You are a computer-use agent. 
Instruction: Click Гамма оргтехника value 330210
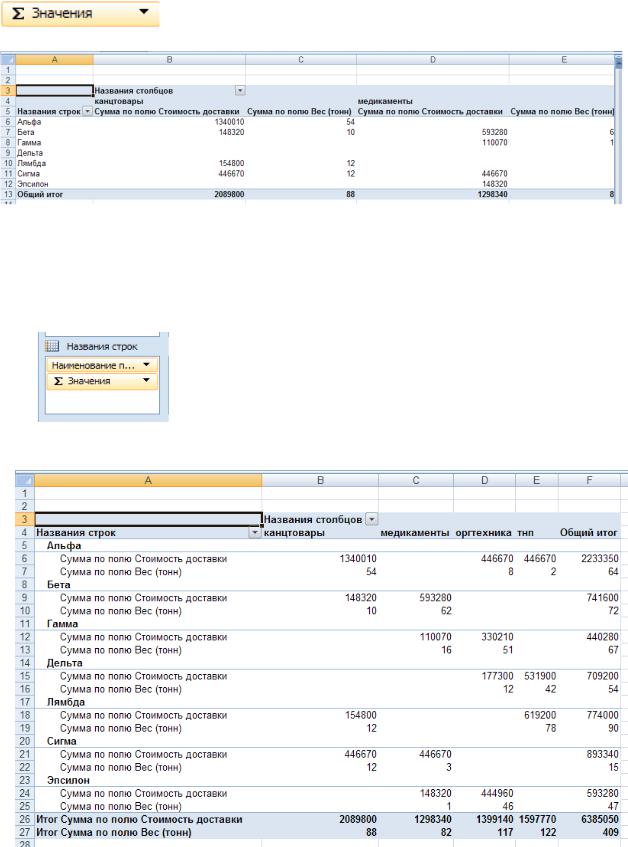point(497,637)
